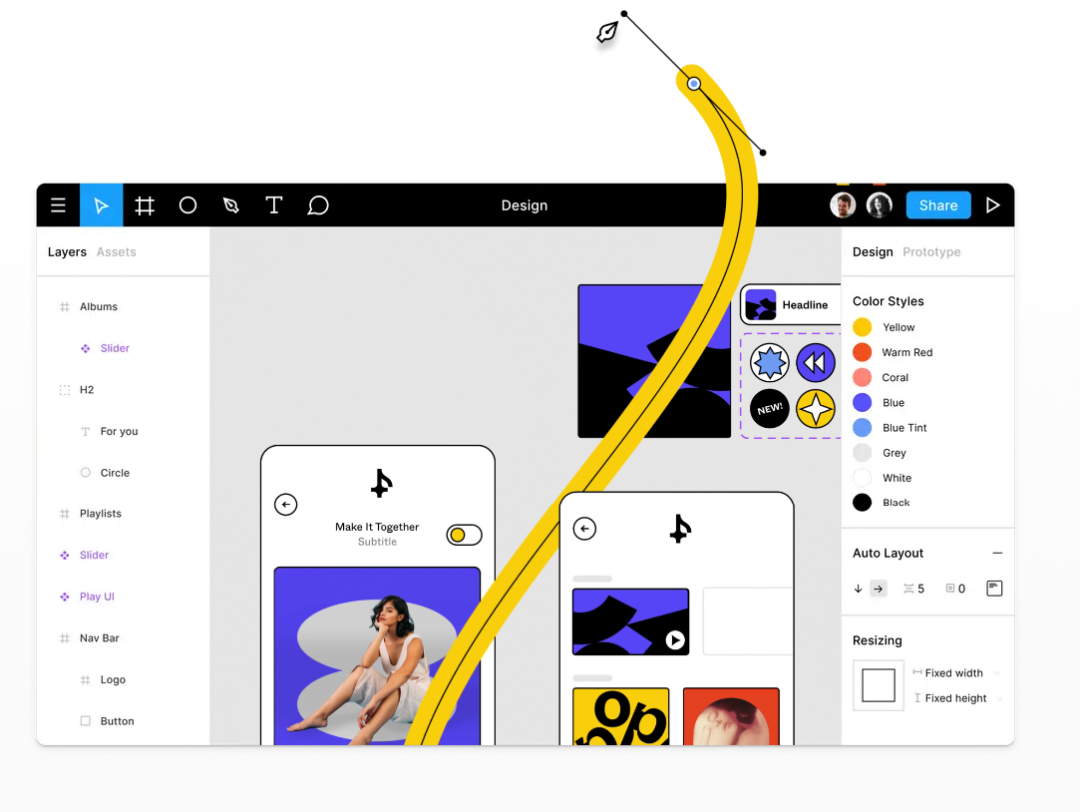Viewport: 1080px width, 812px height.
Task: Click the Present play icon
Action: pos(993,205)
